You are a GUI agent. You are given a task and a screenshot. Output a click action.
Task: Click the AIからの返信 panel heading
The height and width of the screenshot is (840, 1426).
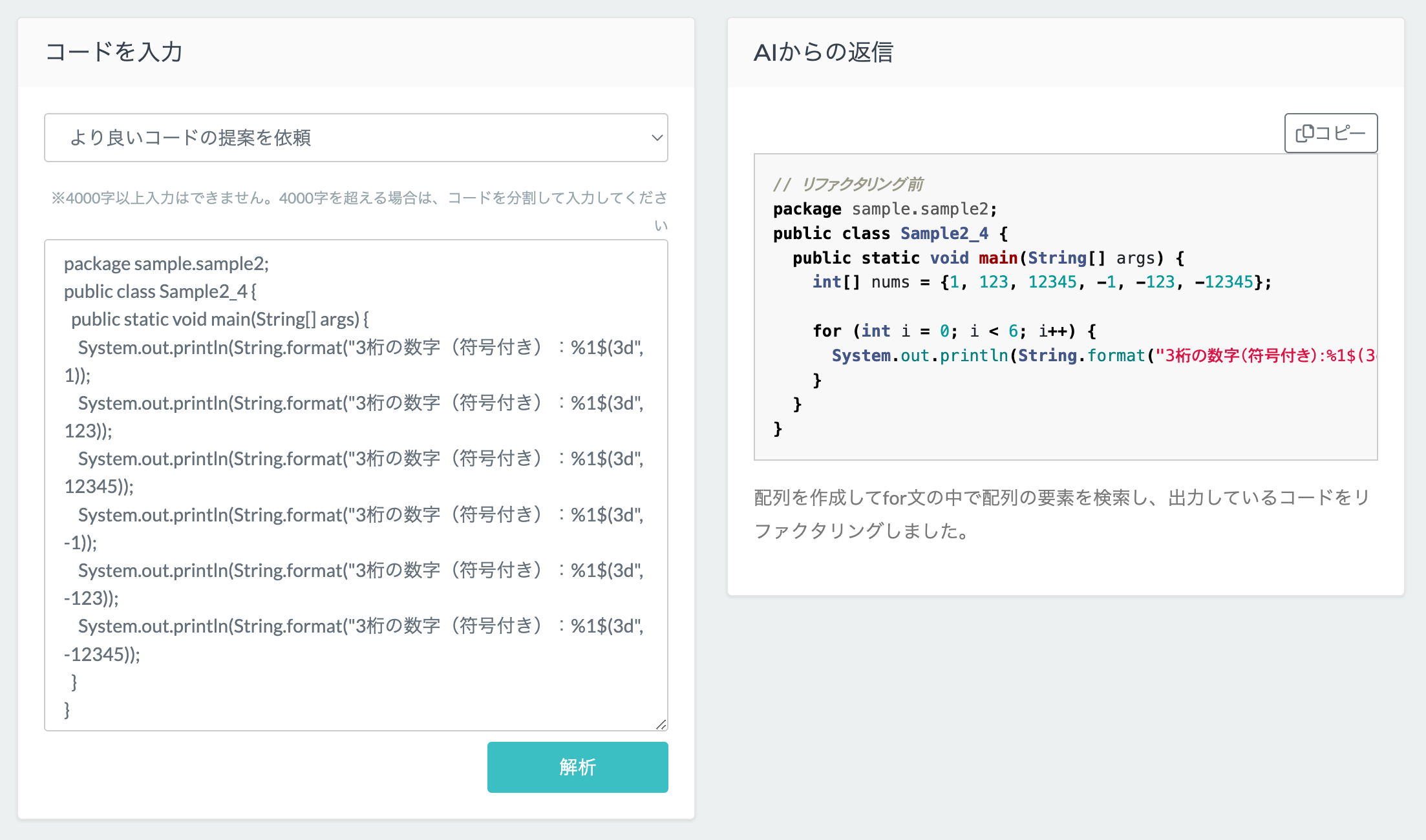pyautogui.click(x=823, y=52)
